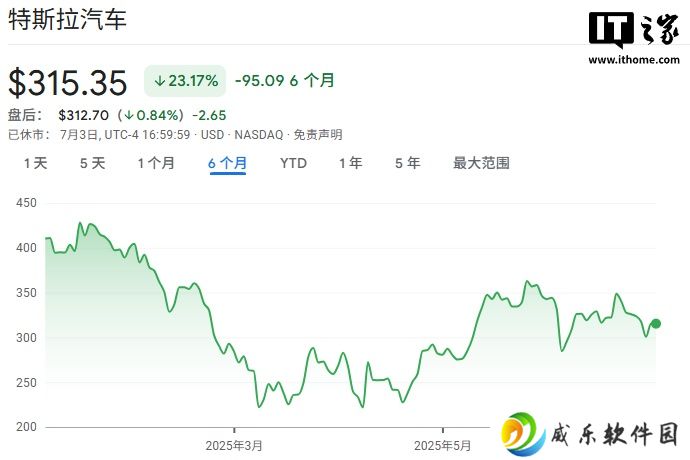The height and width of the screenshot is (460, 690).
Task: Click the after-hours change -2.65
Action: [x=209, y=115]
